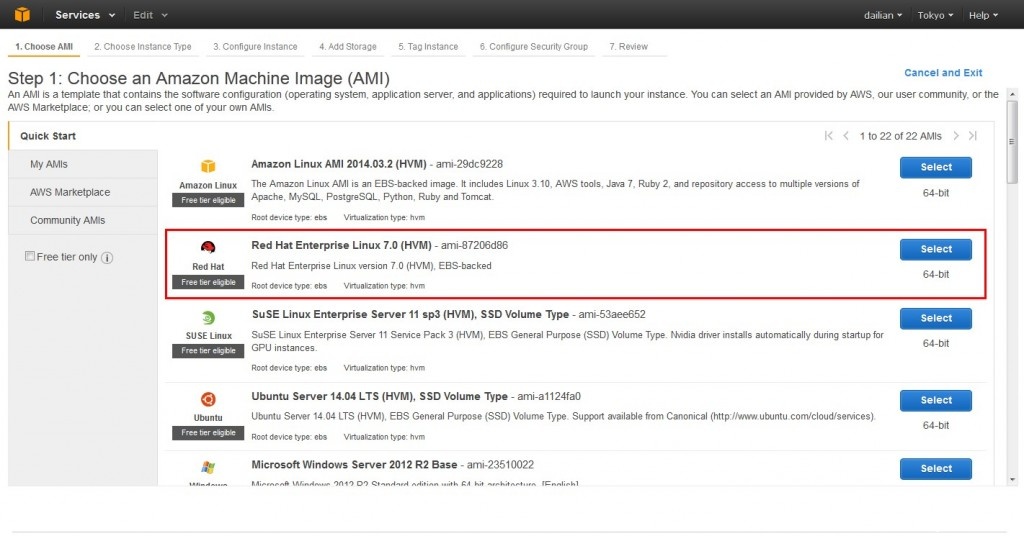
Task: Open the AWS Marketplace tab
Action: coord(70,192)
